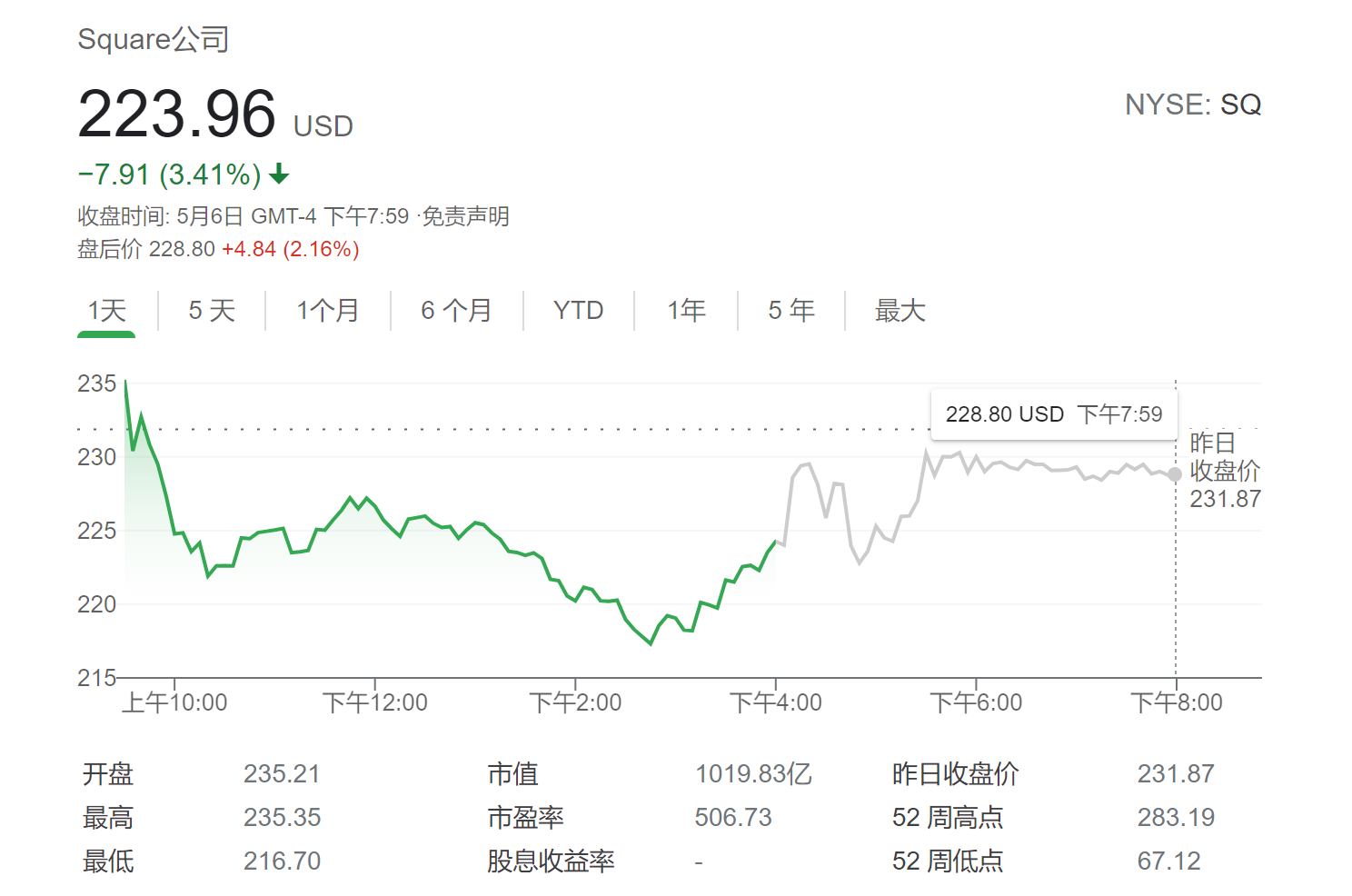
Task: Select the 1天 time range tab
Action: coord(105,310)
